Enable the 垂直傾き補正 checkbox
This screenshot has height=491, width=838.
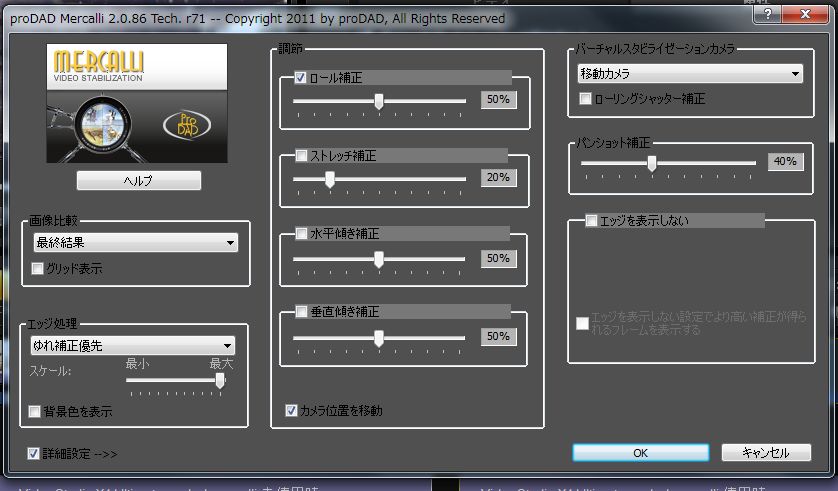[x=301, y=311]
